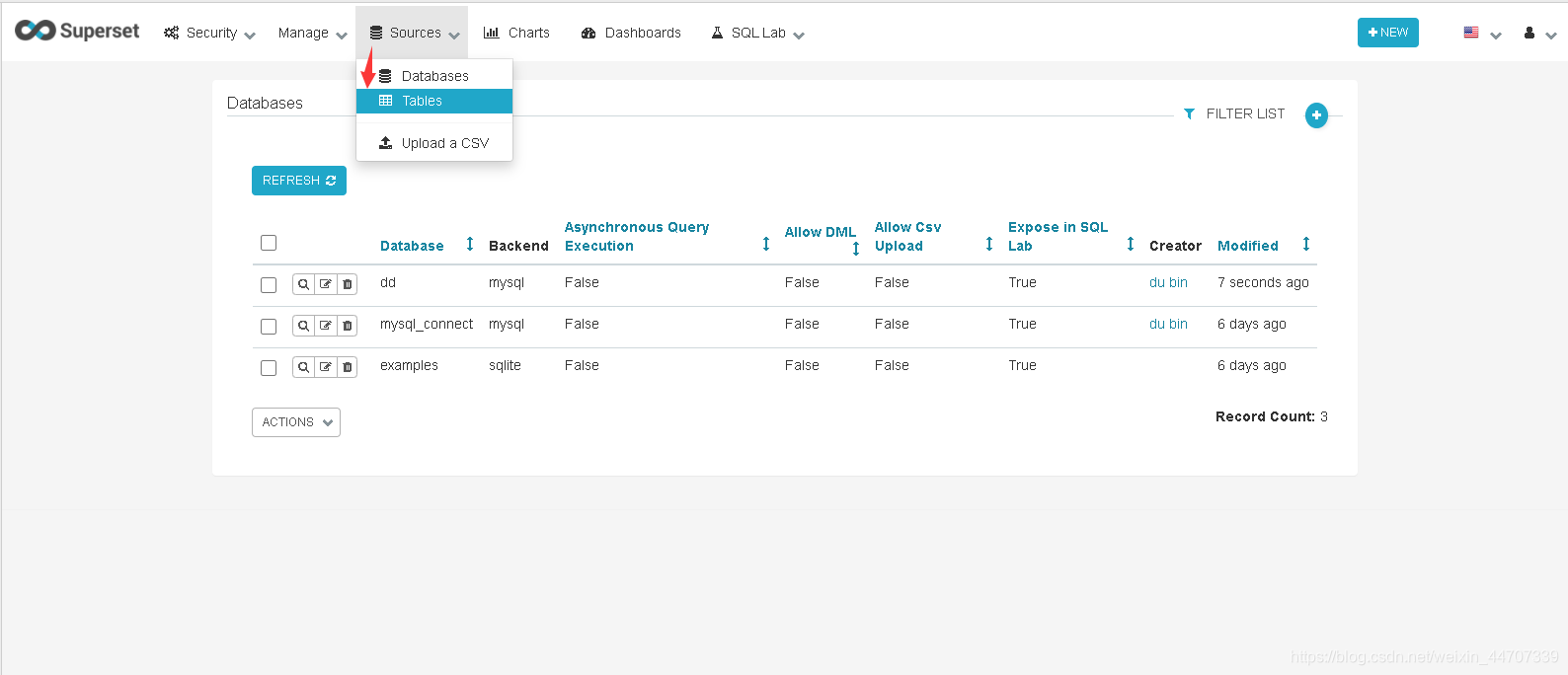Show details for dd database
Viewport: 1568px width, 675px height.
pyautogui.click(x=303, y=284)
